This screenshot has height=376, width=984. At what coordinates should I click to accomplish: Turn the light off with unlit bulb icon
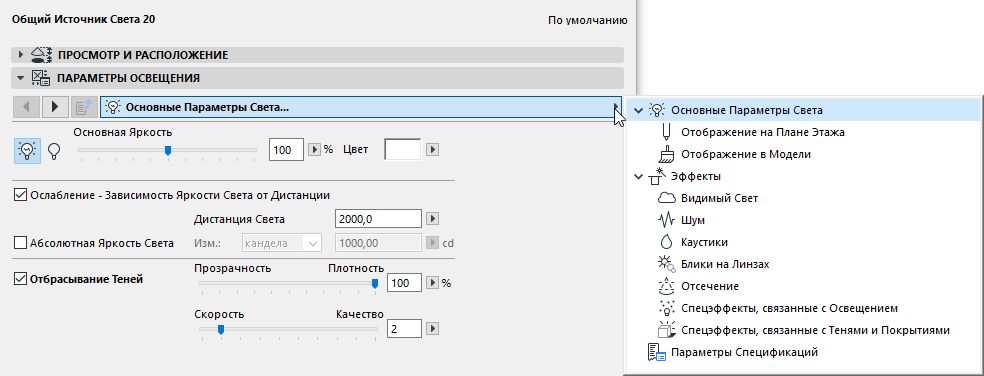(54, 151)
